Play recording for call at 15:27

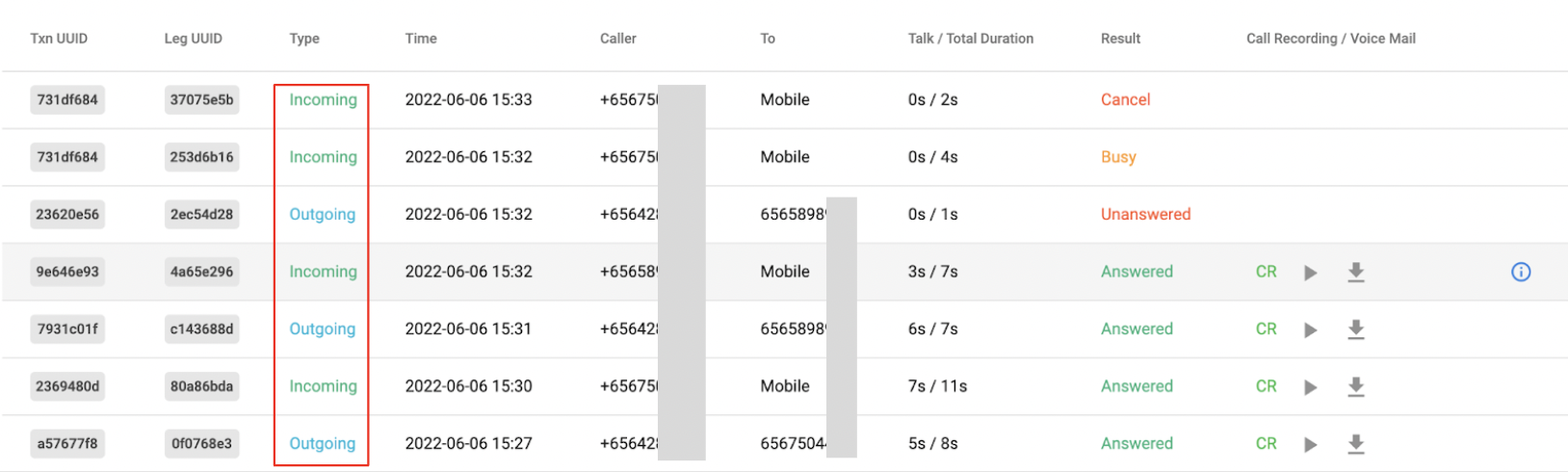1311,444
